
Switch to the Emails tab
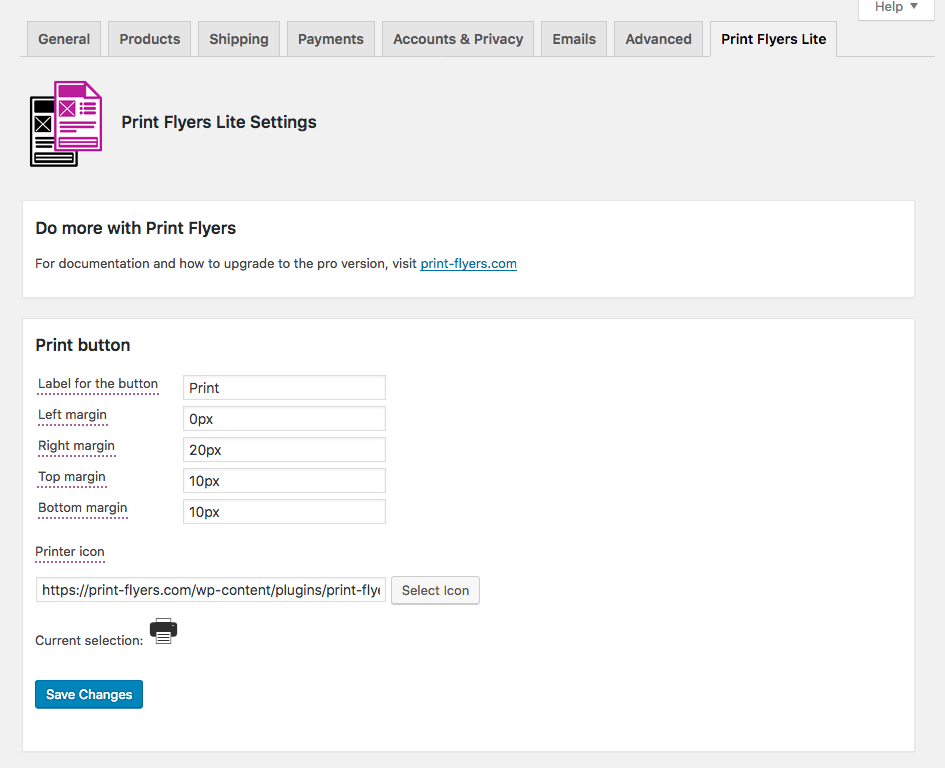pyautogui.click(x=574, y=39)
